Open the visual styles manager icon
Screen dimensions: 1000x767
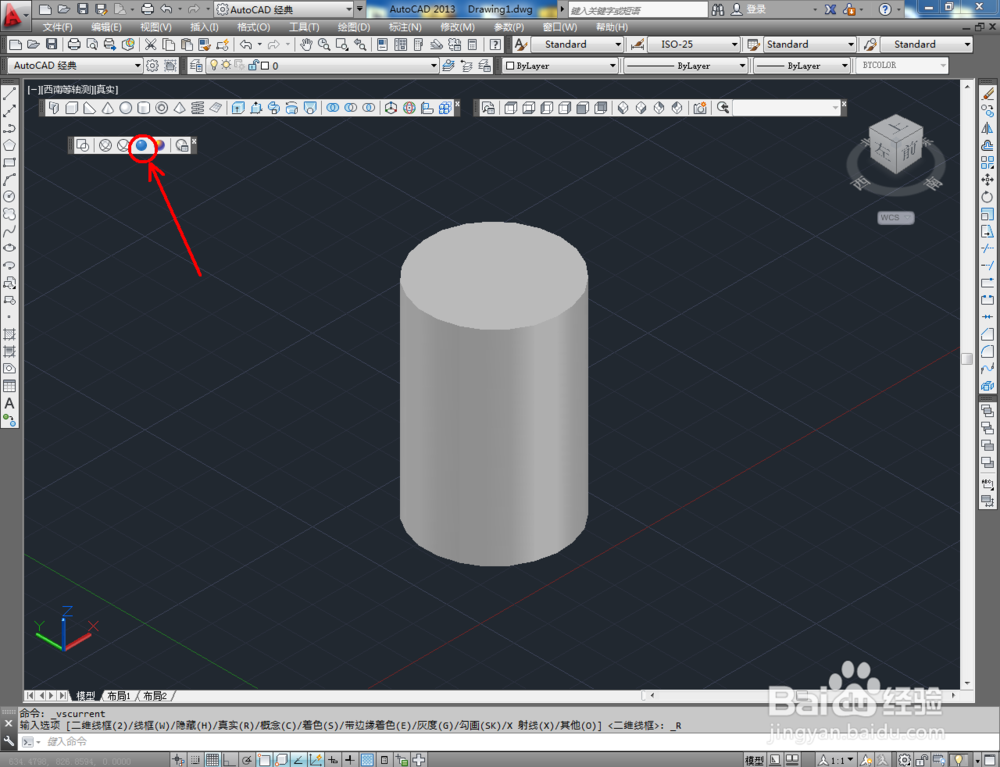182,145
